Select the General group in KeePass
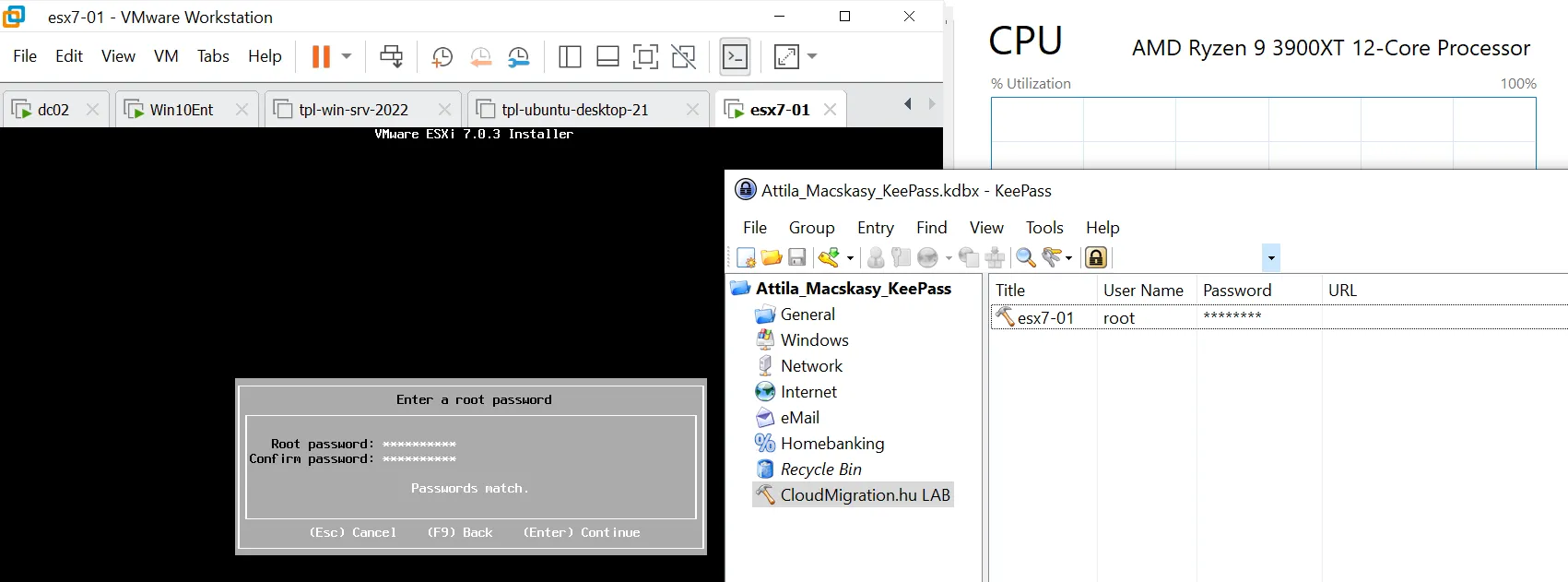1568x582 pixels. pos(808,315)
